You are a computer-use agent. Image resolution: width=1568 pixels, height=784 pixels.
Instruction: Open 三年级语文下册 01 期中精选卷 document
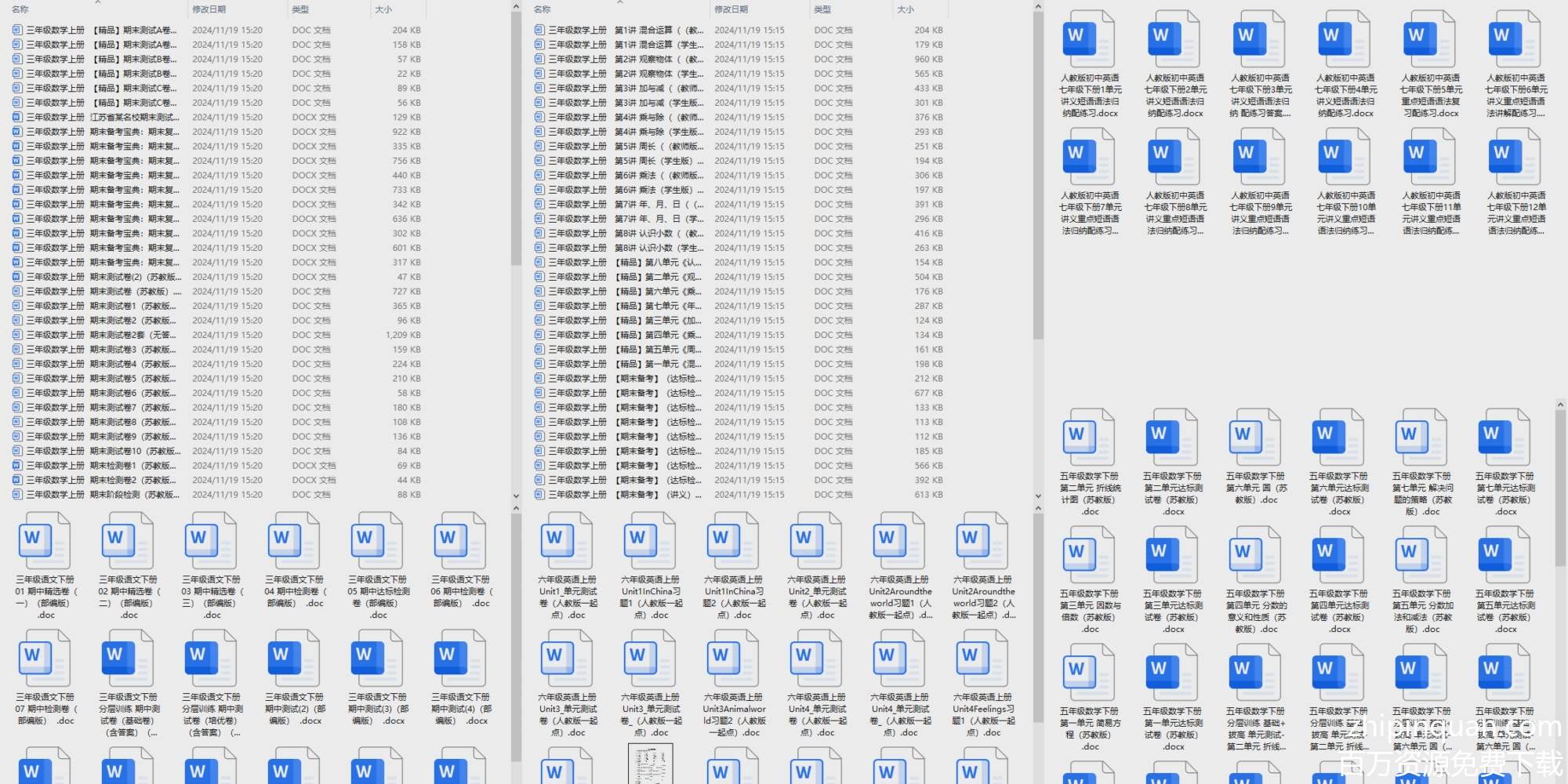[x=45, y=541]
